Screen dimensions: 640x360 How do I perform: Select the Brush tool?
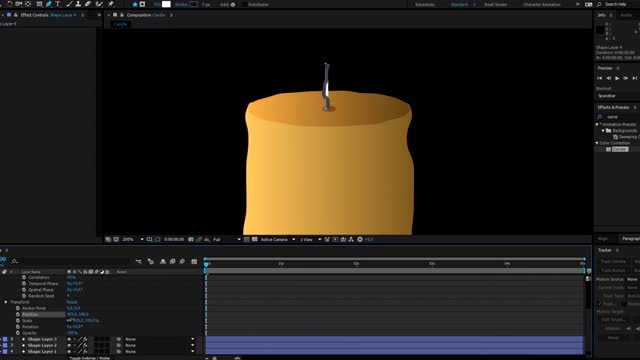pyautogui.click(x=69, y=4)
